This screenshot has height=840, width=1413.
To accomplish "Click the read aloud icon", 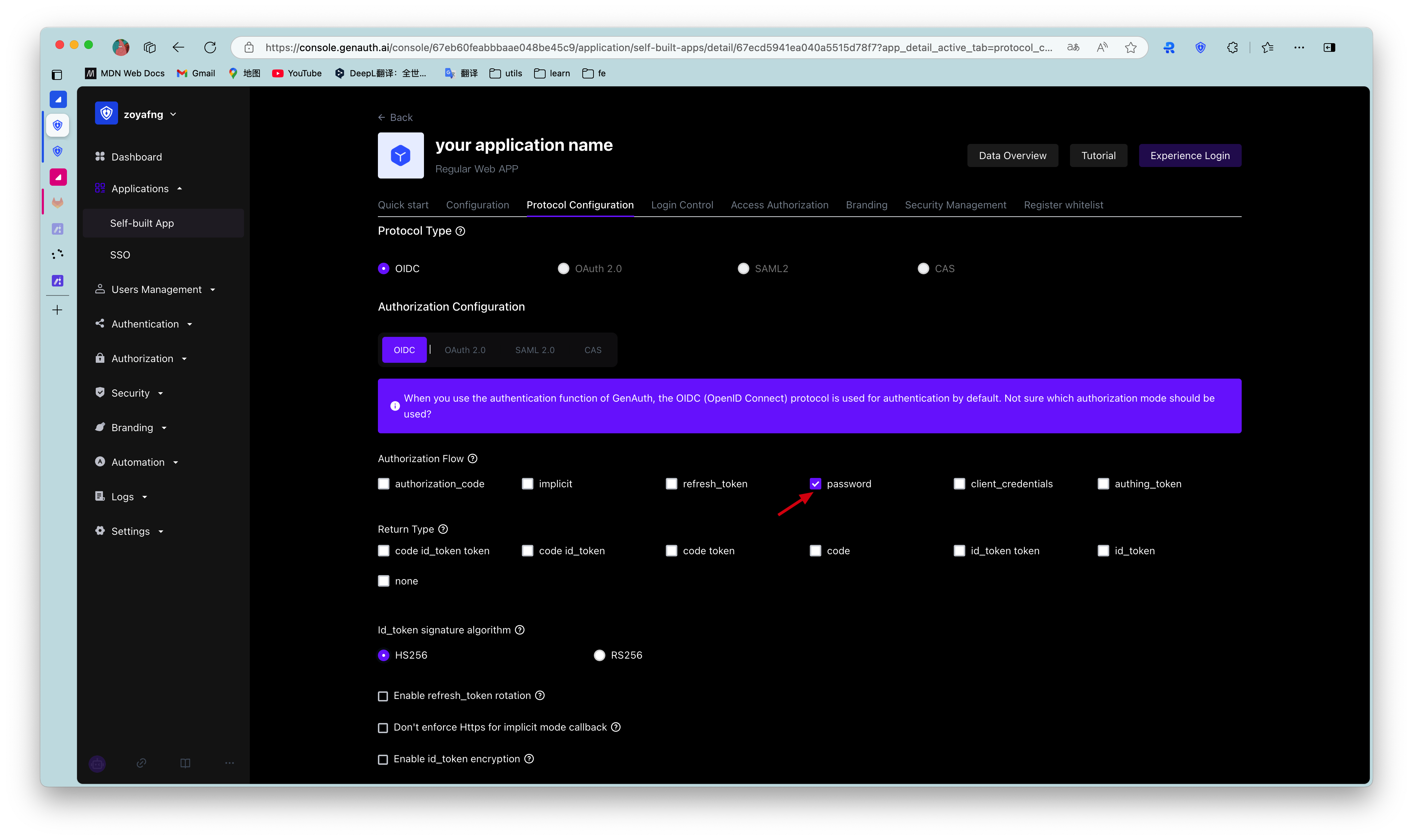I will 1101,48.
